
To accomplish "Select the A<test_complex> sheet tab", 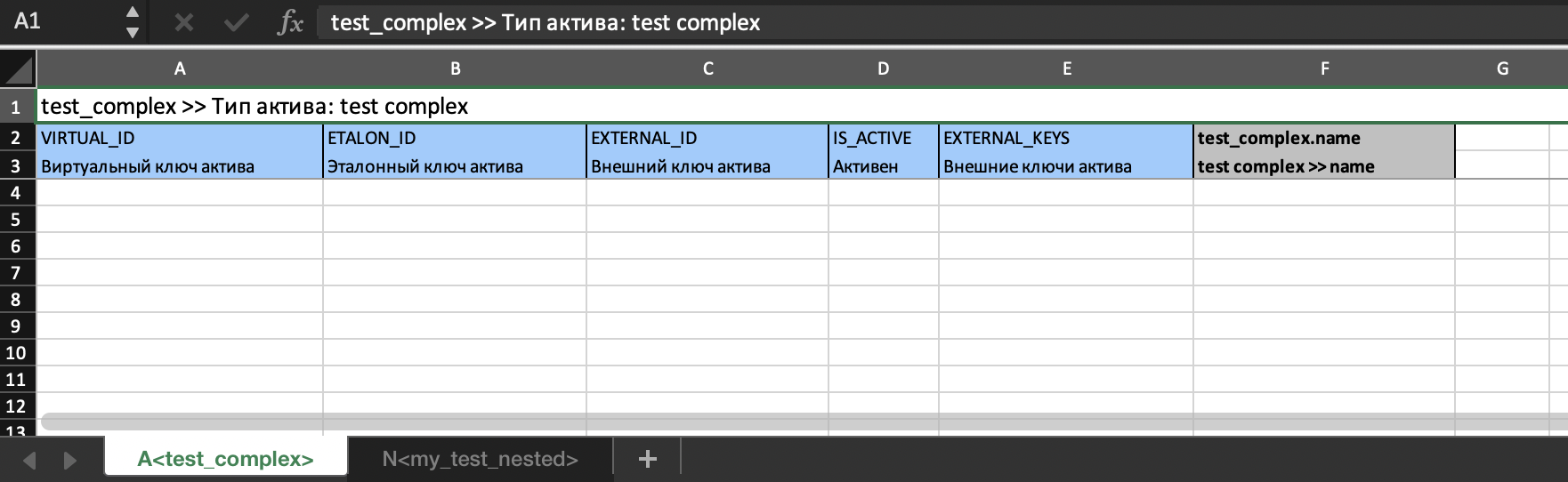I will (x=225, y=459).
